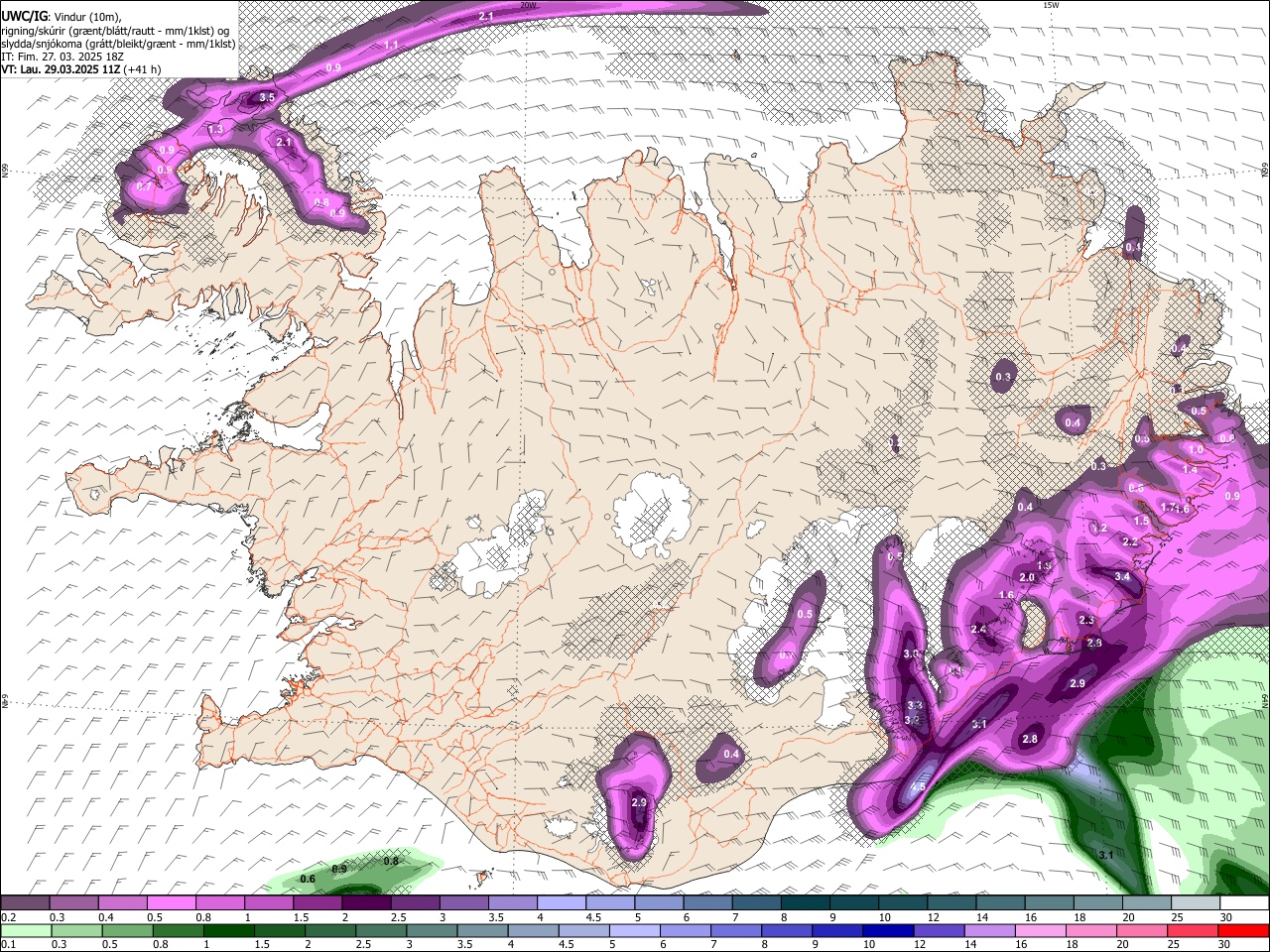
Task: Click the 1.3 value on the pink band
Action: pos(215,130)
